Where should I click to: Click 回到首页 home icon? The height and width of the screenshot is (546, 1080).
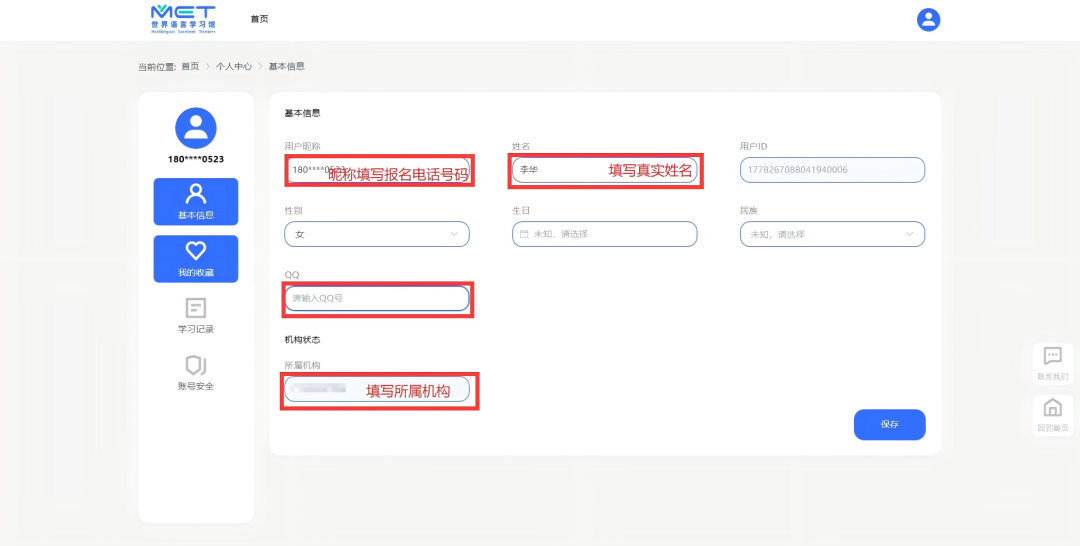(1052, 408)
